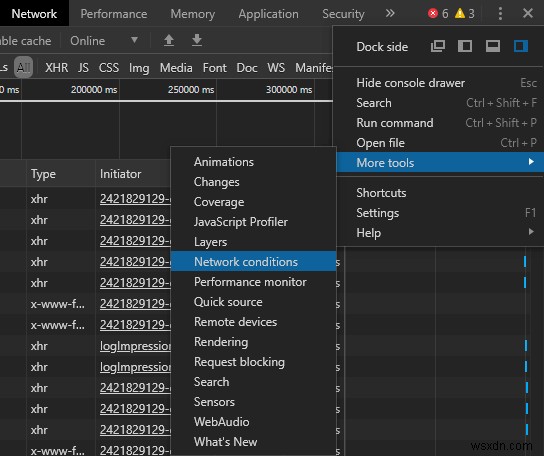Sort by the Initiator column header
Viewport: 544px width, 456px height.
(x=133, y=174)
